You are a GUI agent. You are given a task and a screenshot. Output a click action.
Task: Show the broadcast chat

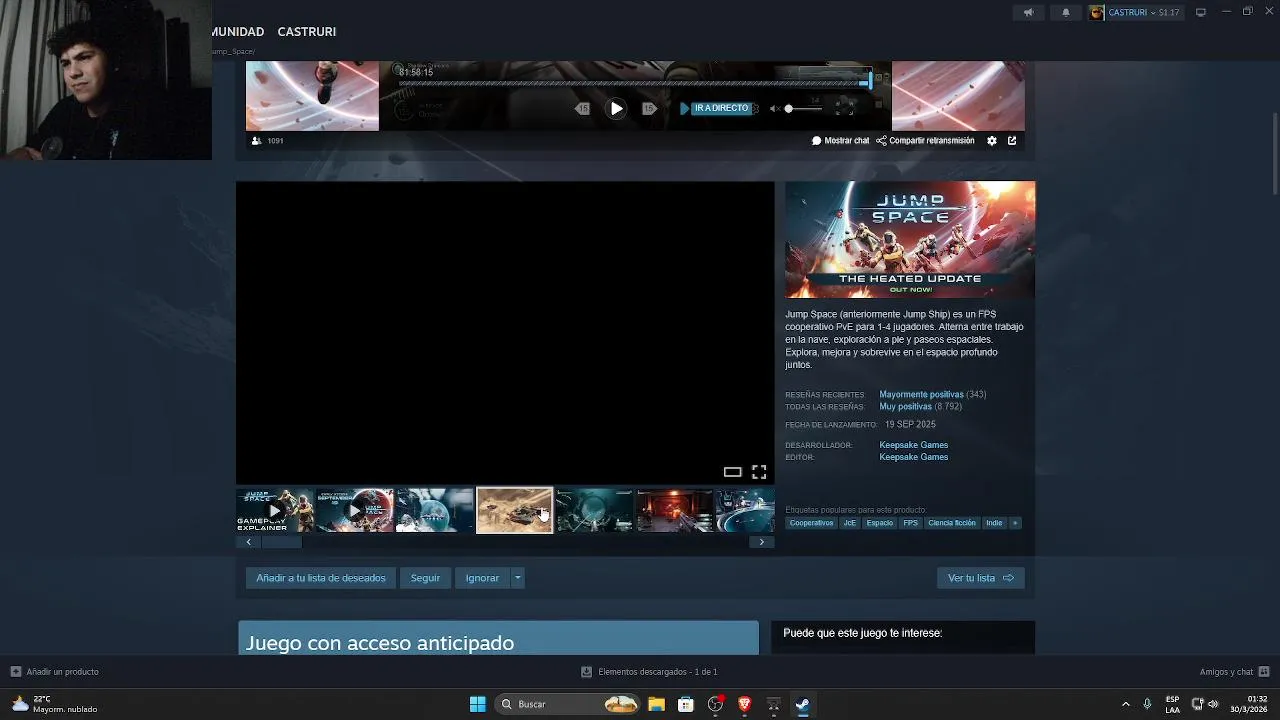click(x=840, y=141)
